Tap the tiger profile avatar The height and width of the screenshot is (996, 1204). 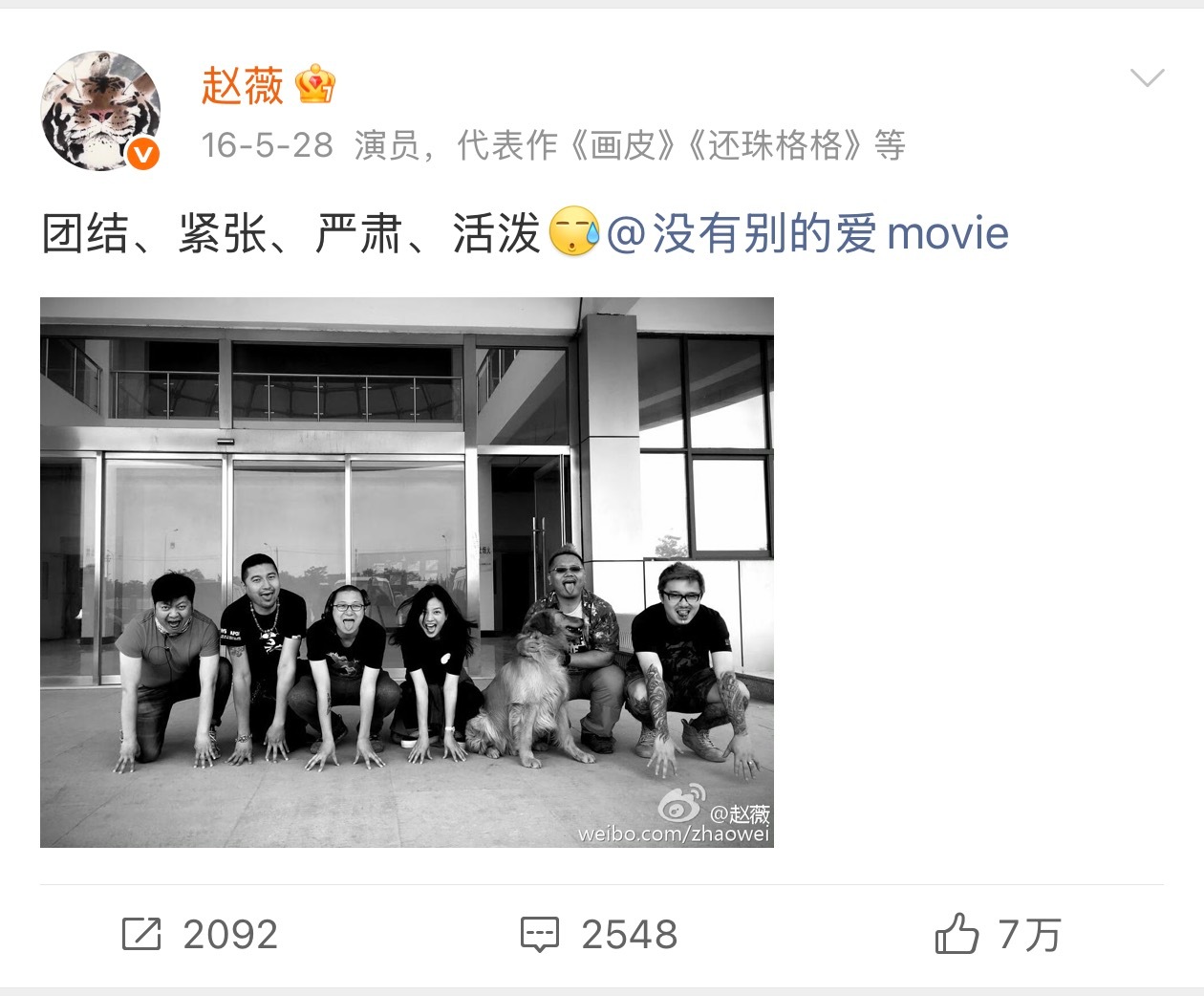[x=100, y=111]
